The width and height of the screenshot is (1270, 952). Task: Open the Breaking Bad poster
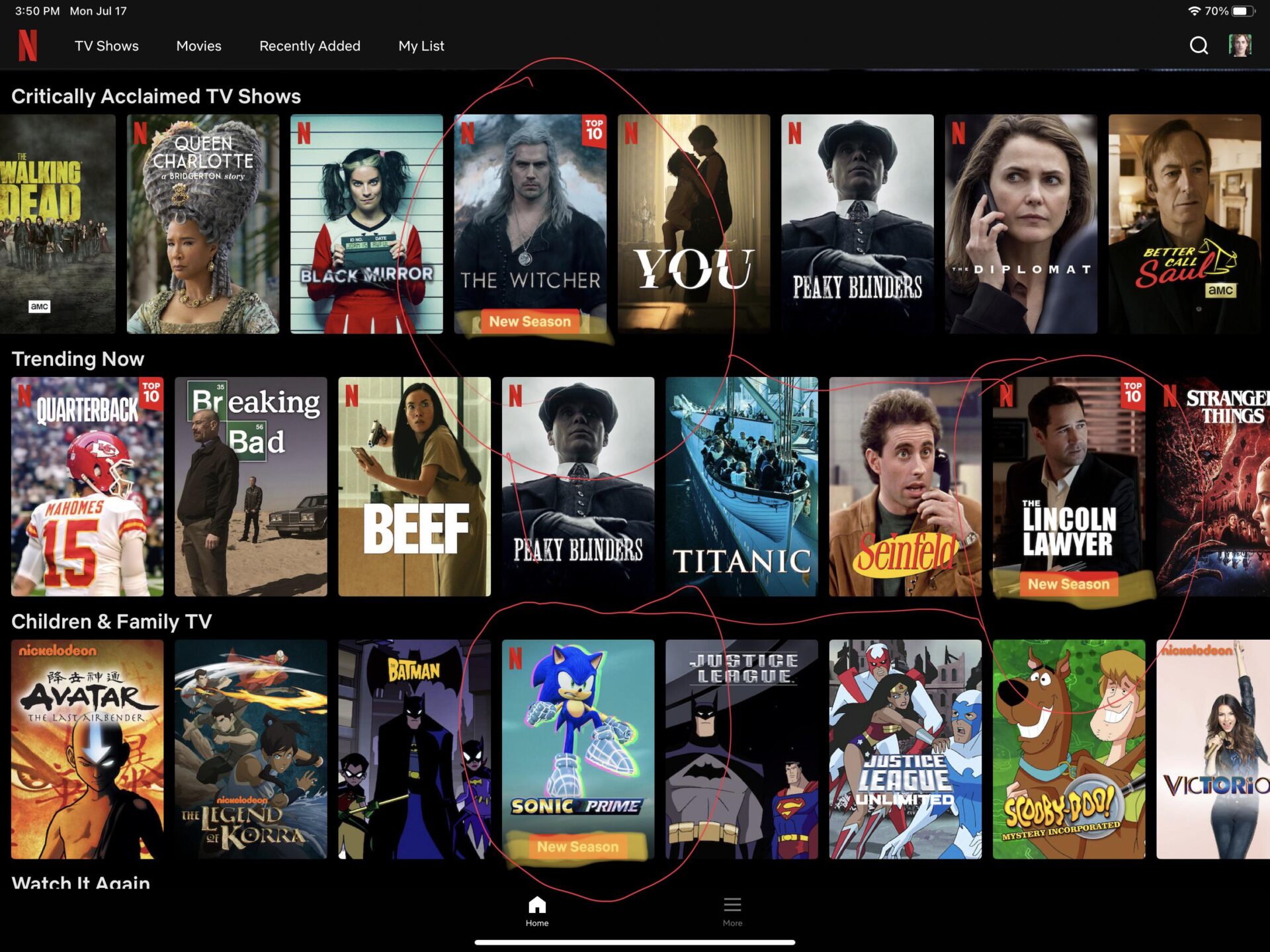[251, 486]
